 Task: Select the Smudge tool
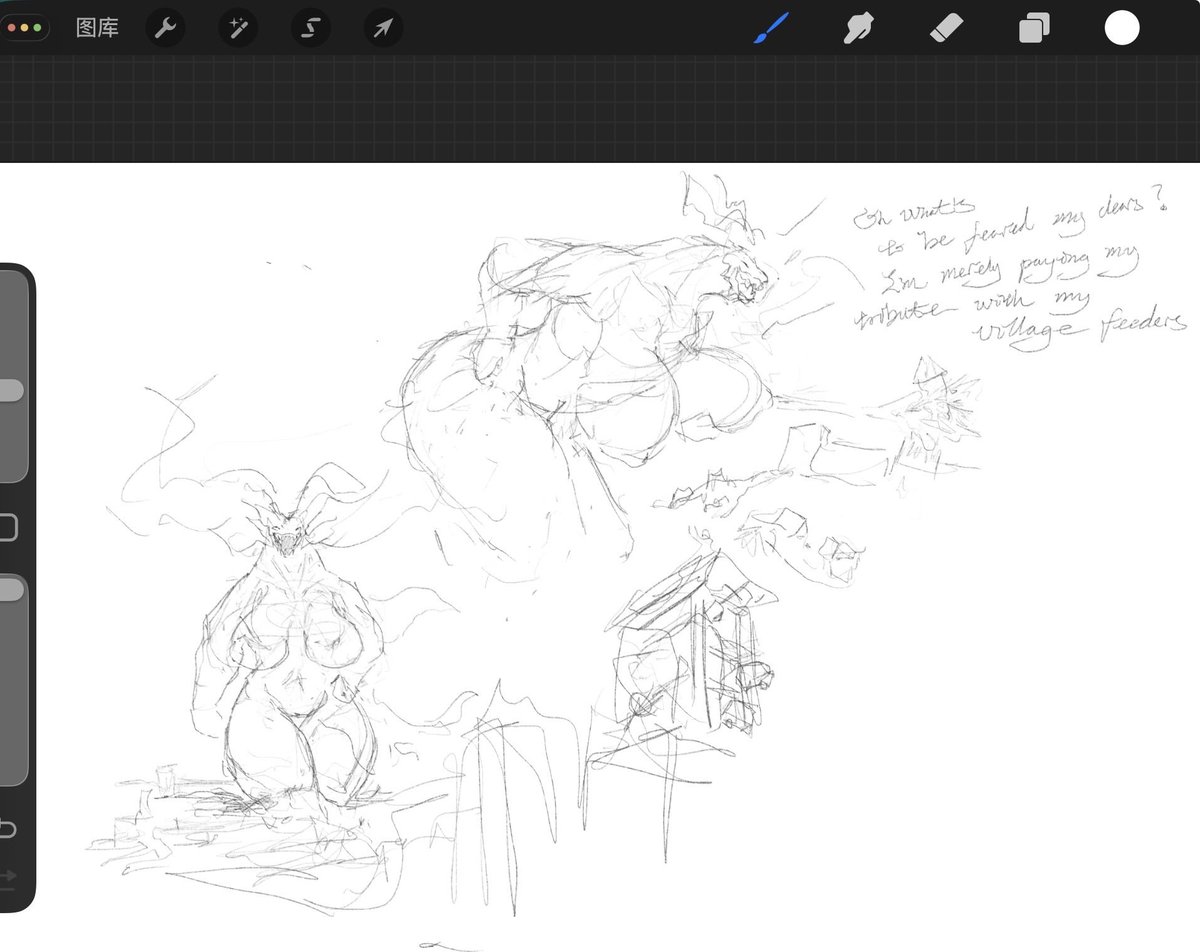[x=858, y=28]
